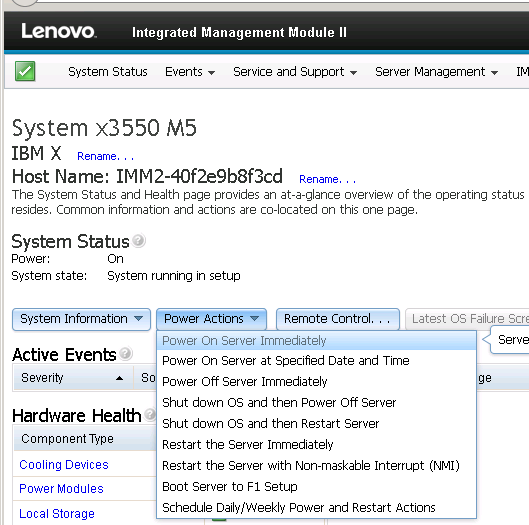The width and height of the screenshot is (529, 525).
Task: Click the System x3550 M5 title text
Action: pyautogui.click(x=104, y=128)
